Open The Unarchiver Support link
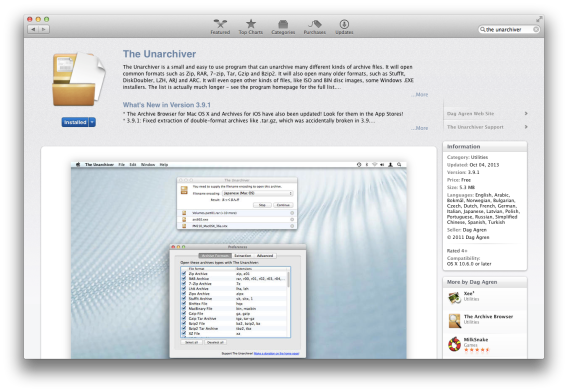 [x=486, y=127]
